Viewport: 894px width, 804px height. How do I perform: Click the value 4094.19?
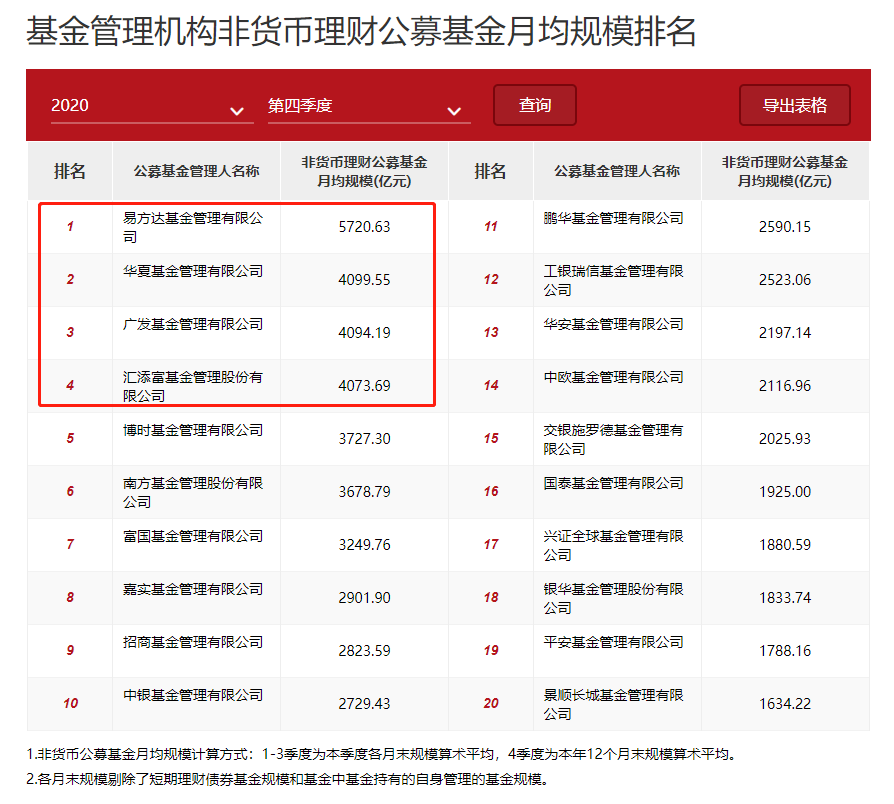click(x=364, y=333)
